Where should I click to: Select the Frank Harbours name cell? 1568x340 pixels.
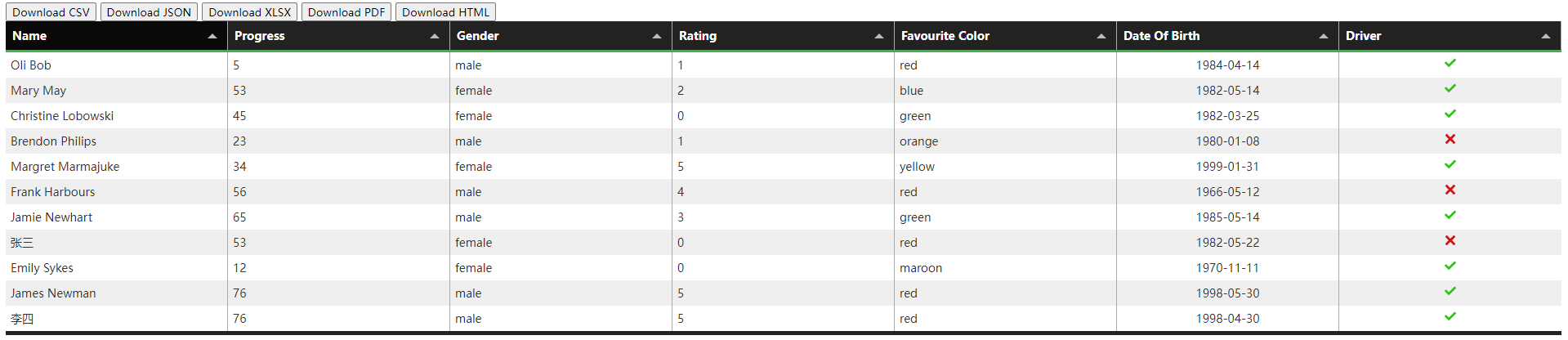pyautogui.click(x=53, y=192)
